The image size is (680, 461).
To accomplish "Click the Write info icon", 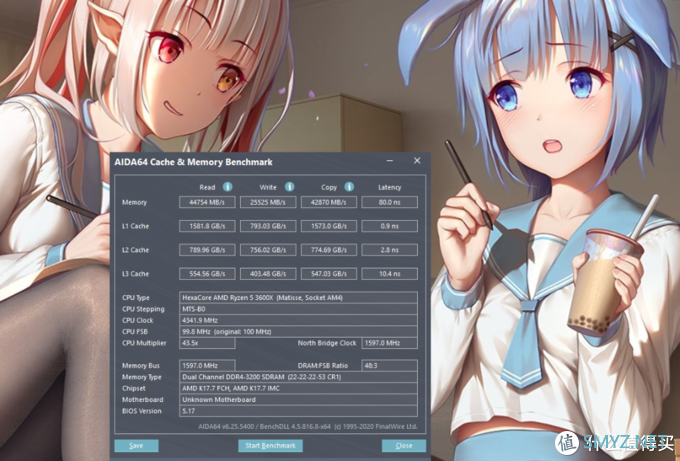I will tap(289, 187).
